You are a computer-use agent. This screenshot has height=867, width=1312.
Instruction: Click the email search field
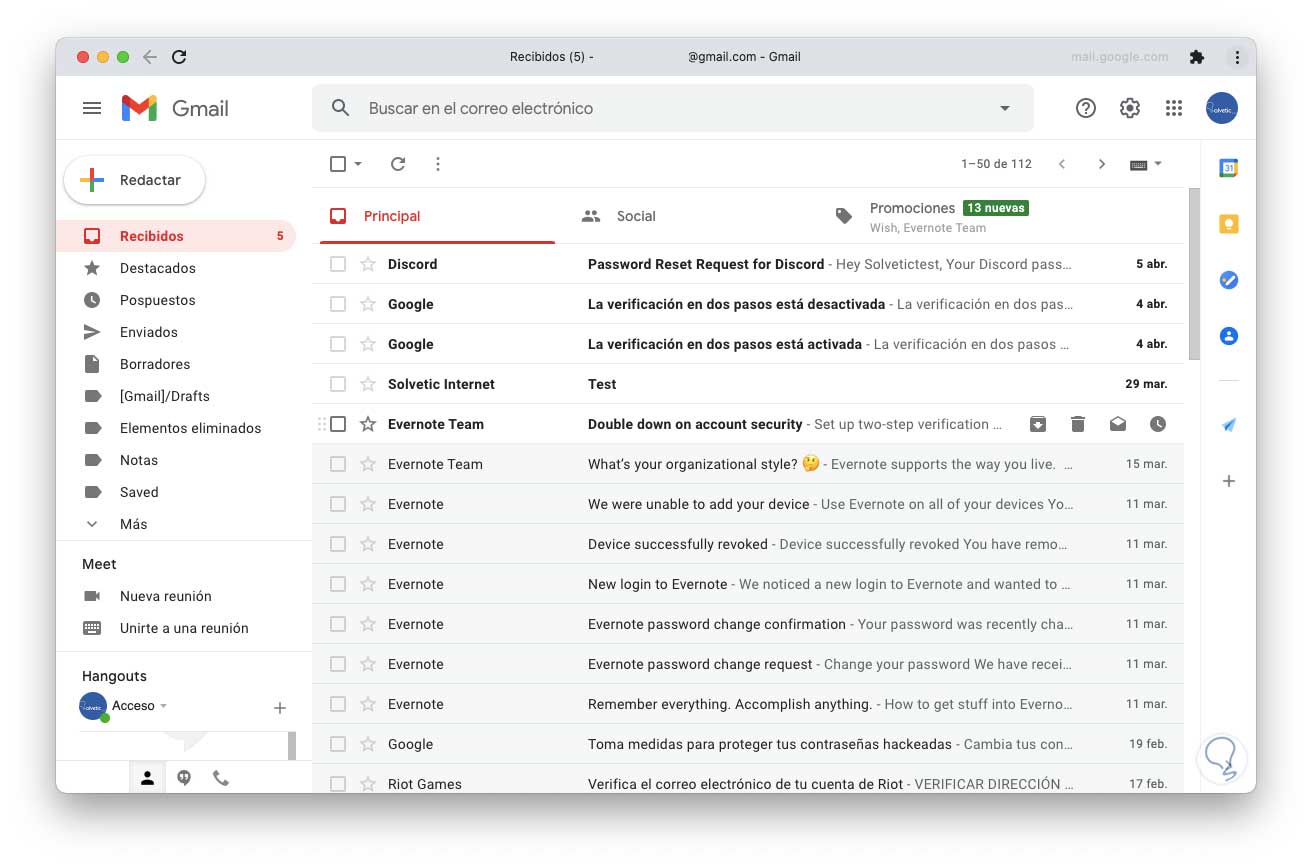[672, 108]
